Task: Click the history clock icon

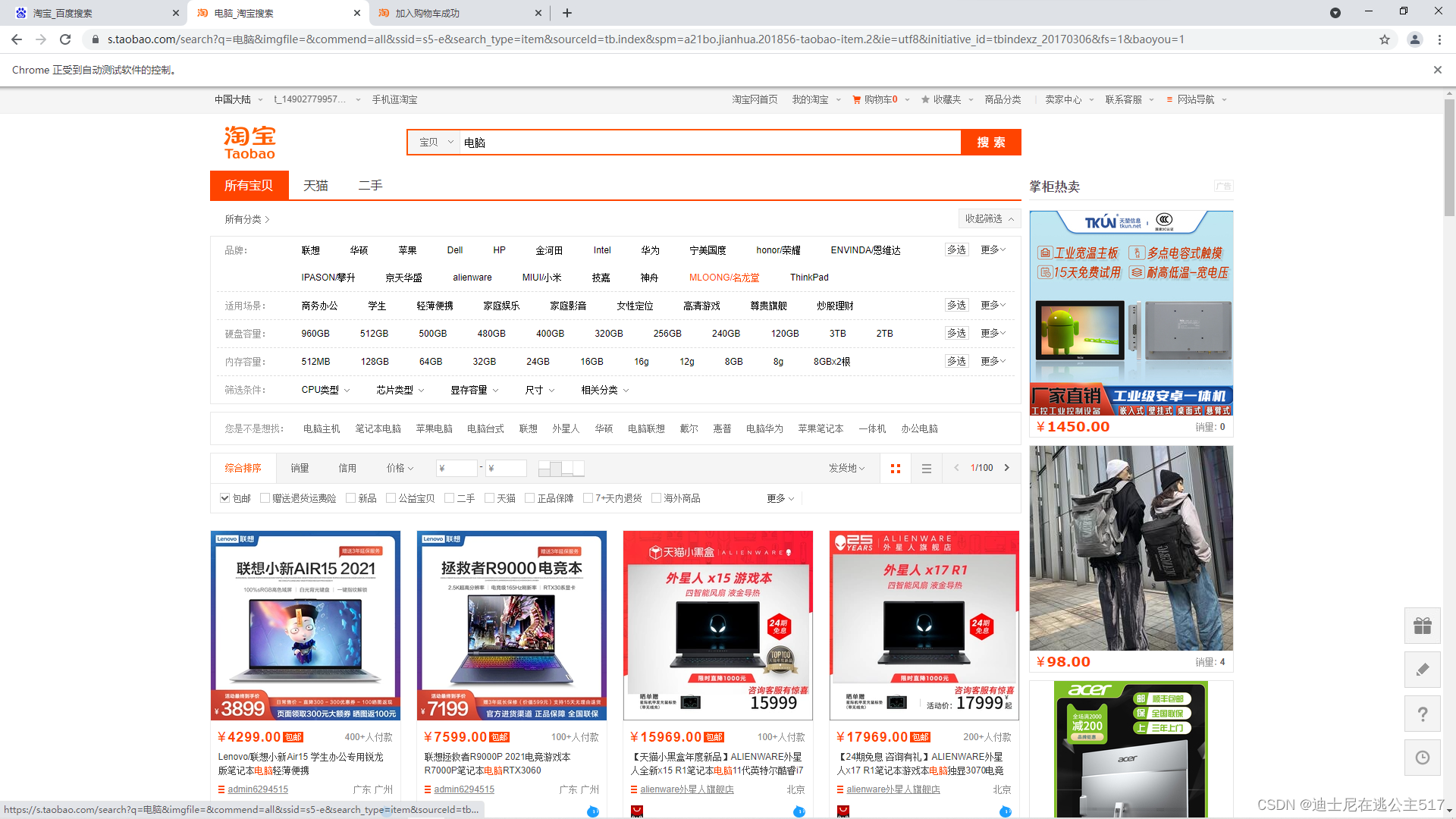Action: tap(1423, 758)
